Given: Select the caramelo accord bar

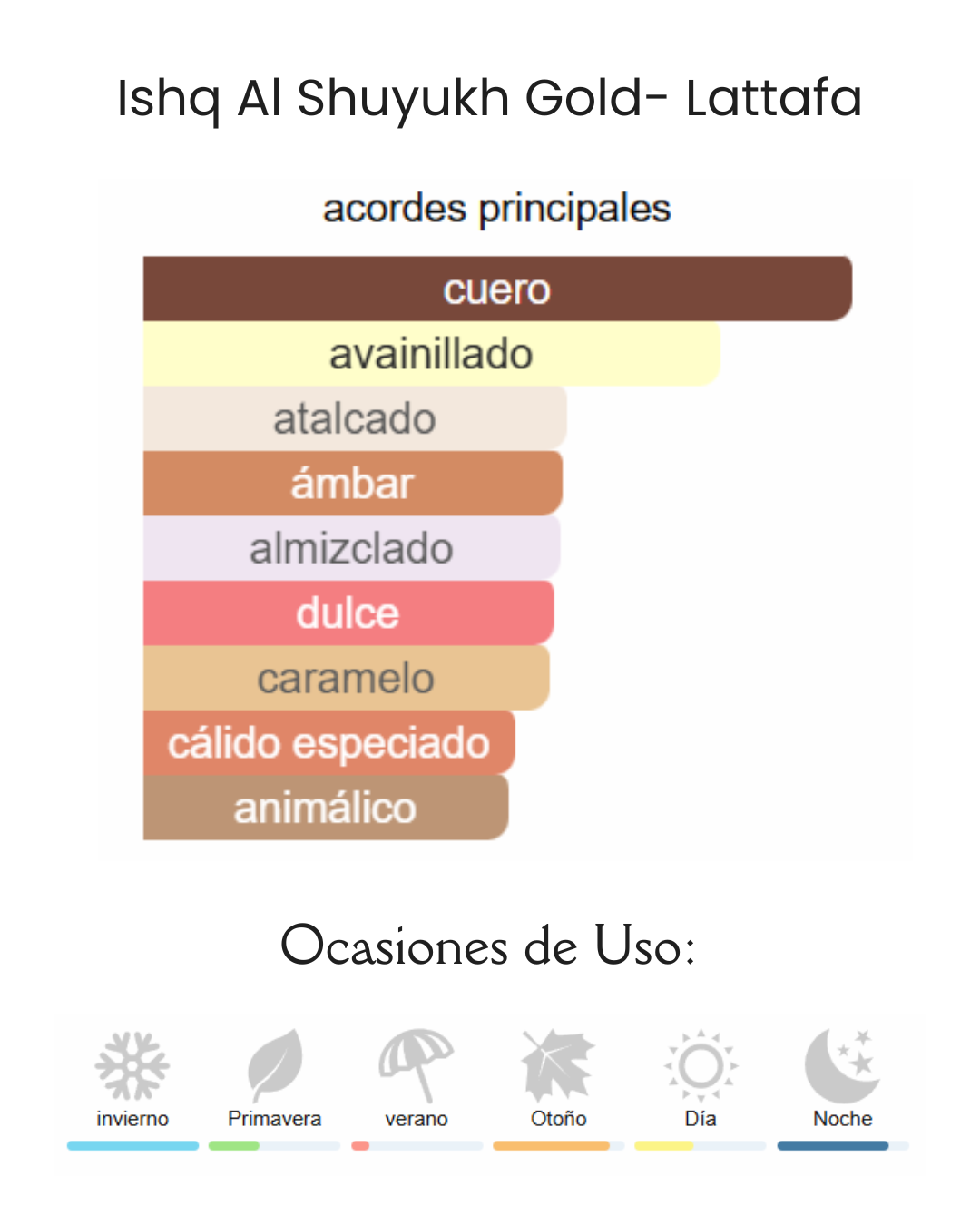Looking at the screenshot, I should [347, 678].
